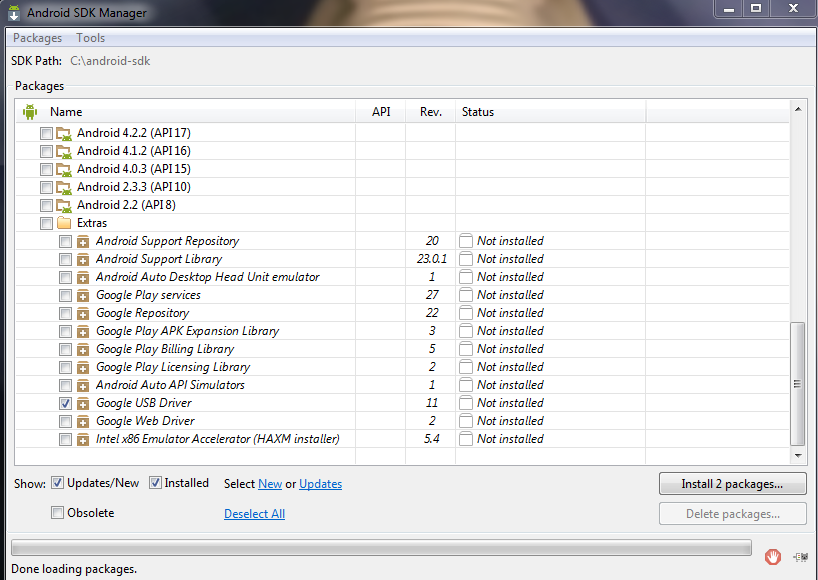Check the Extras group checkbox
818x580 pixels.
pos(46,223)
